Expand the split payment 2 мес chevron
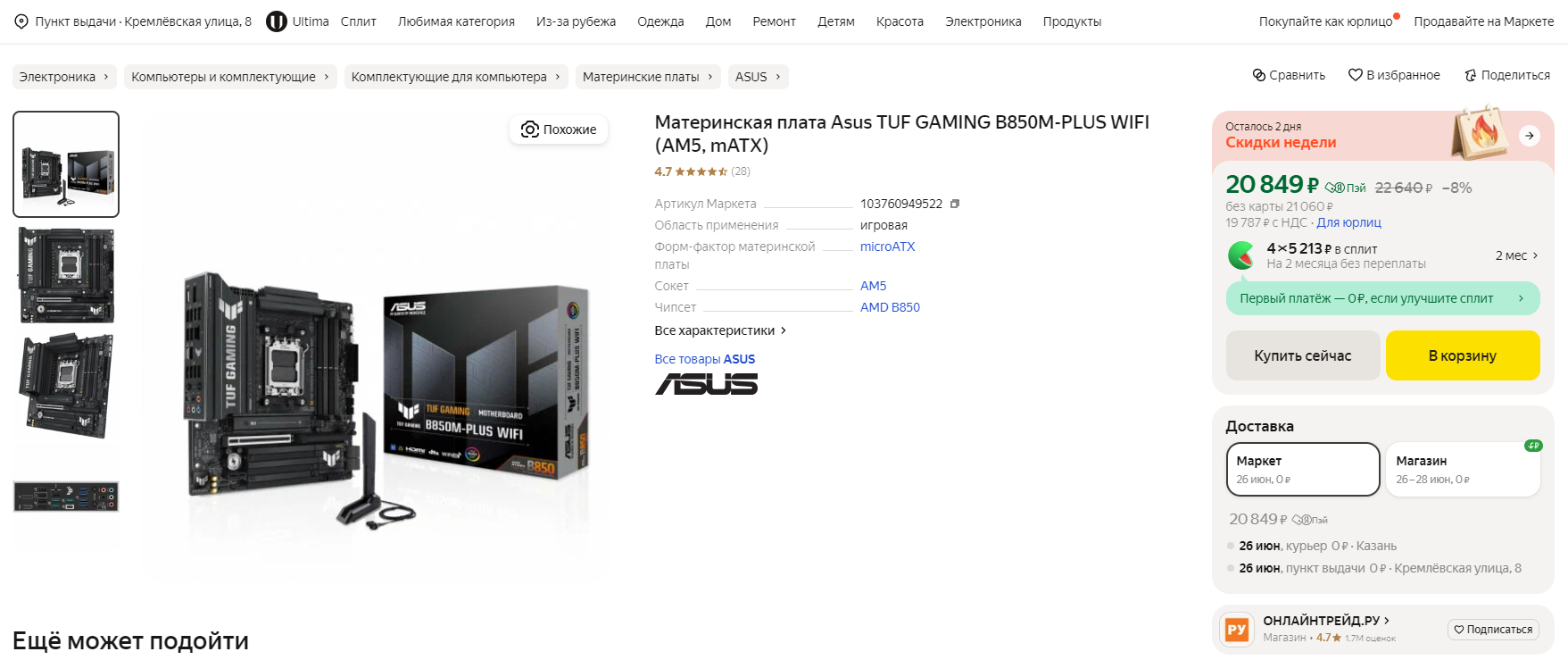 (x=1535, y=255)
